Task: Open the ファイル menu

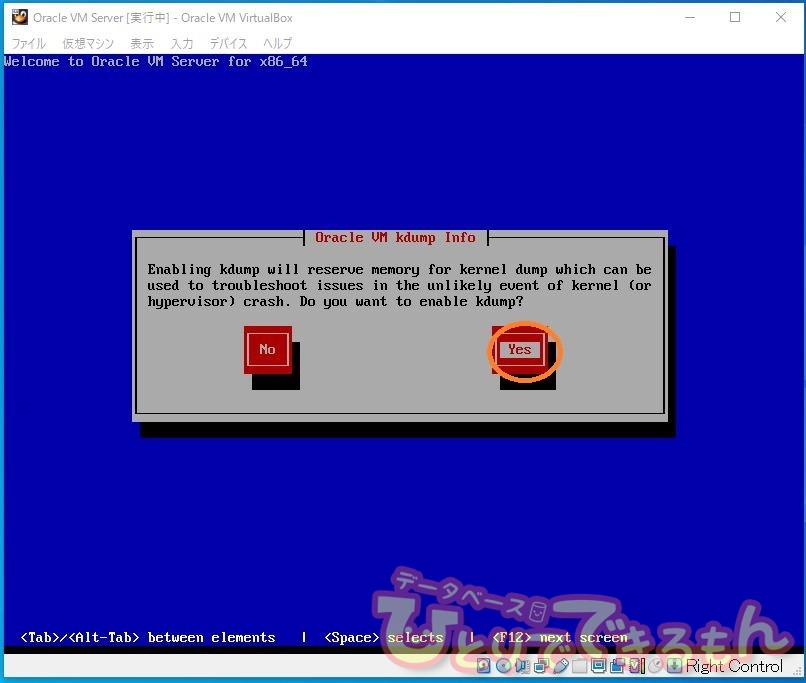Action: [x=28, y=43]
